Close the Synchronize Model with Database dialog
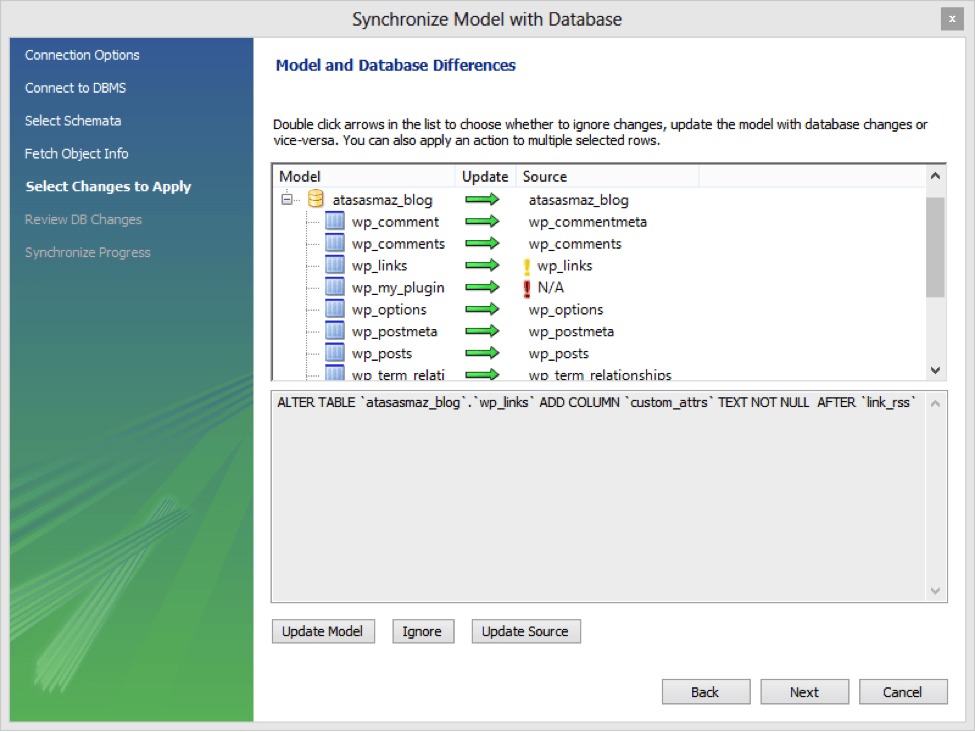 (951, 19)
